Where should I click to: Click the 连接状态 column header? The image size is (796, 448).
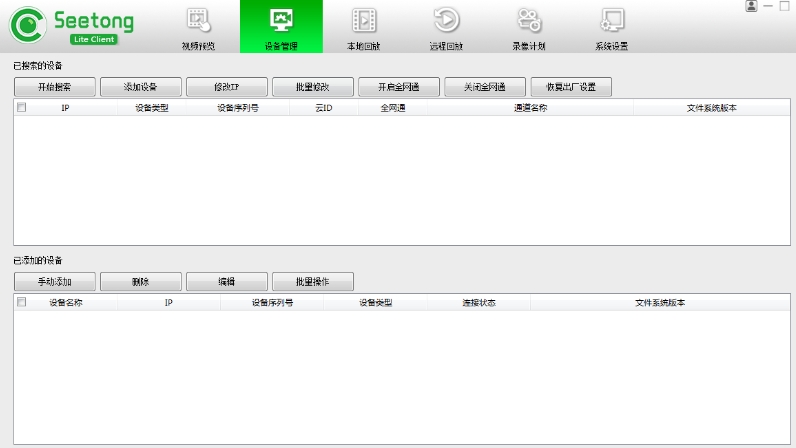479,303
